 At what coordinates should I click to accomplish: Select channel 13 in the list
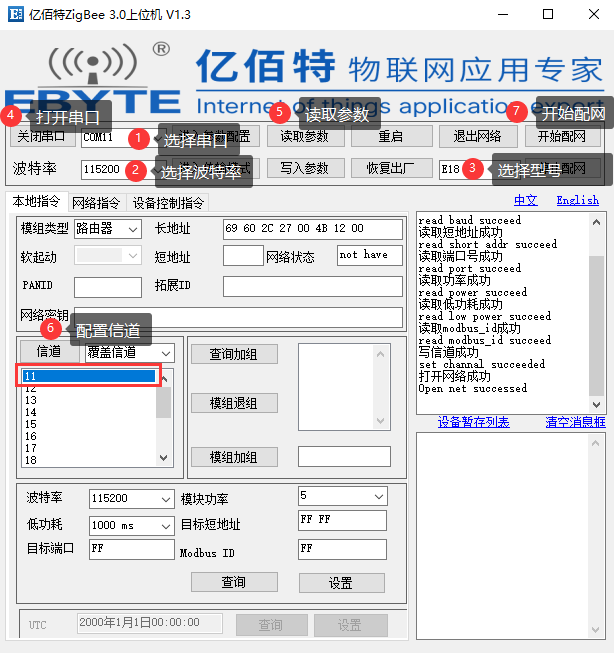[89, 400]
